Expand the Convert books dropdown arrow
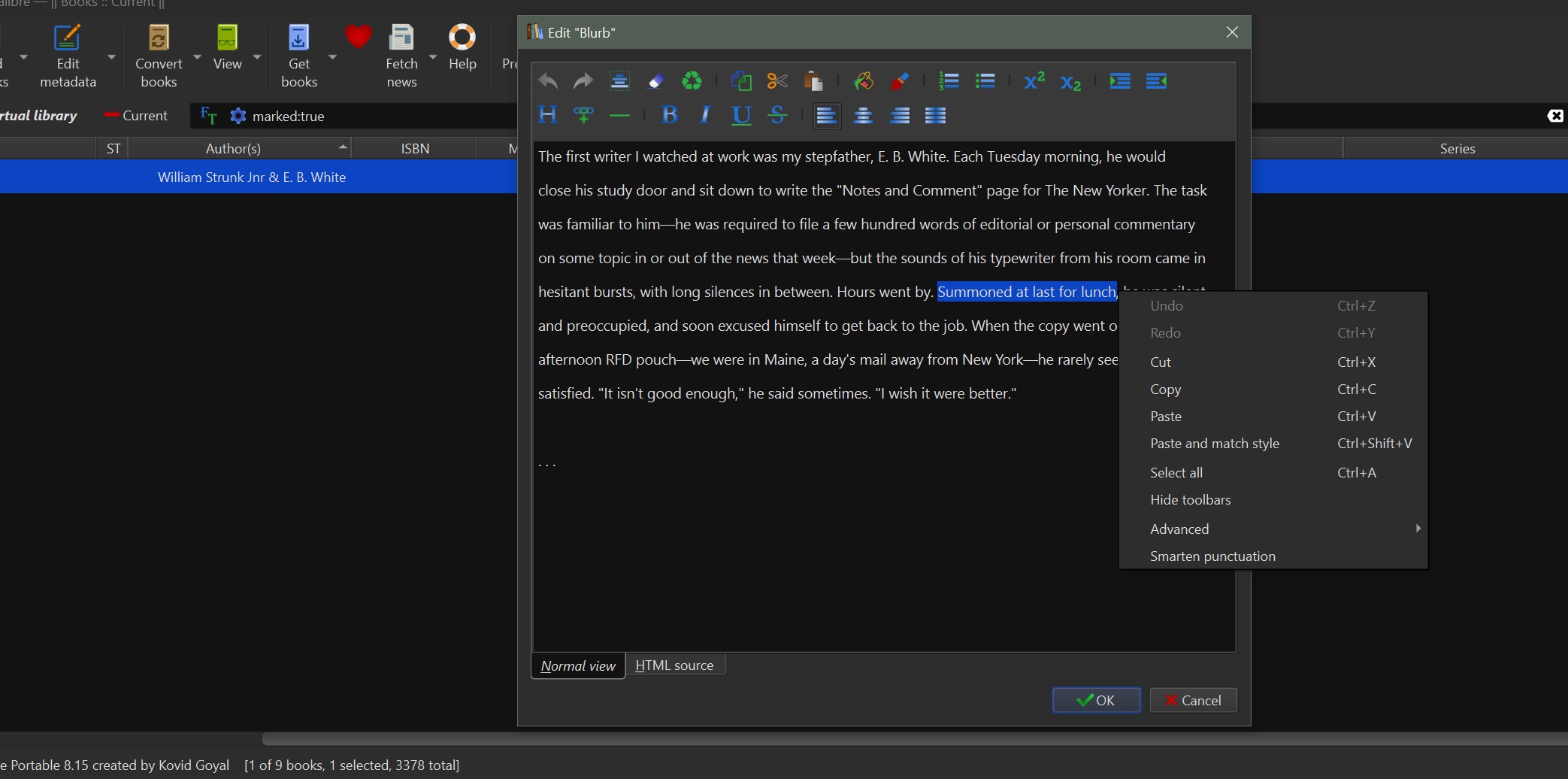1568x779 pixels. (x=198, y=57)
